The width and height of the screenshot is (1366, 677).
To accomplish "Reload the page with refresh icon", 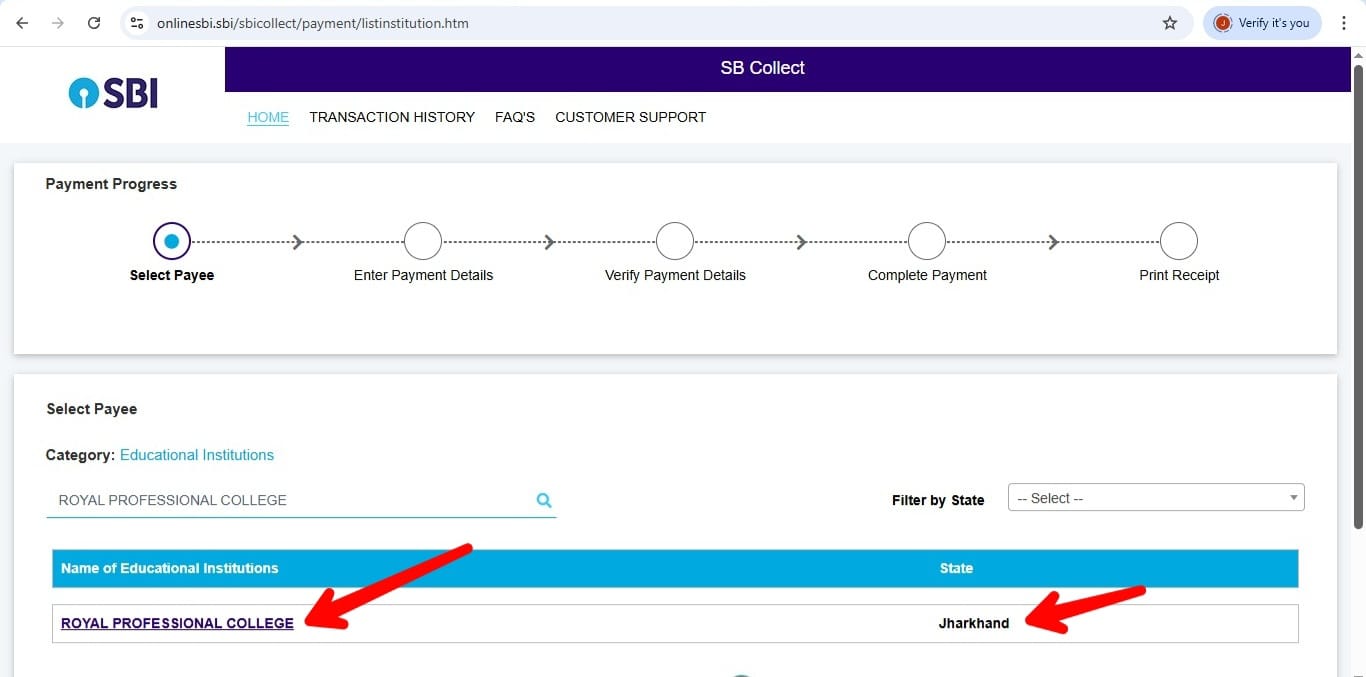I will (94, 23).
